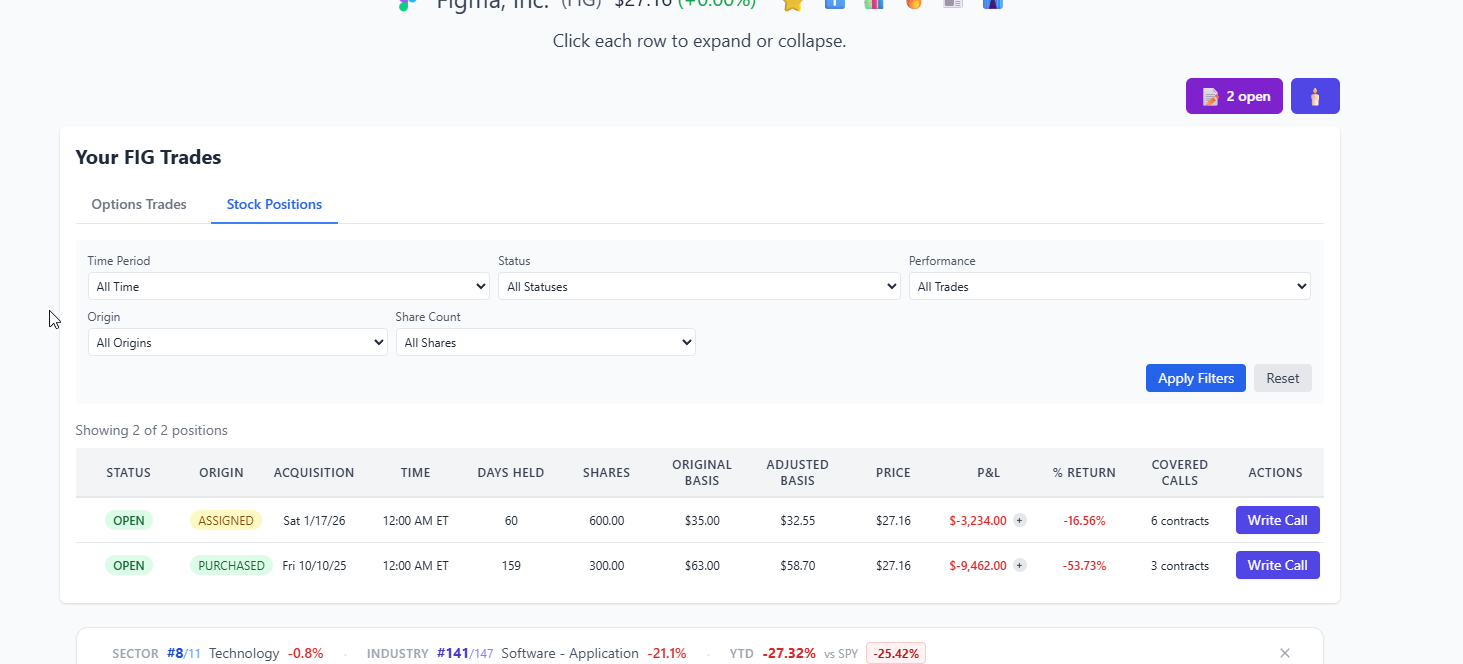This screenshot has height=664, width=1463.
Task: Select the Stock Positions tab
Action: point(274,204)
